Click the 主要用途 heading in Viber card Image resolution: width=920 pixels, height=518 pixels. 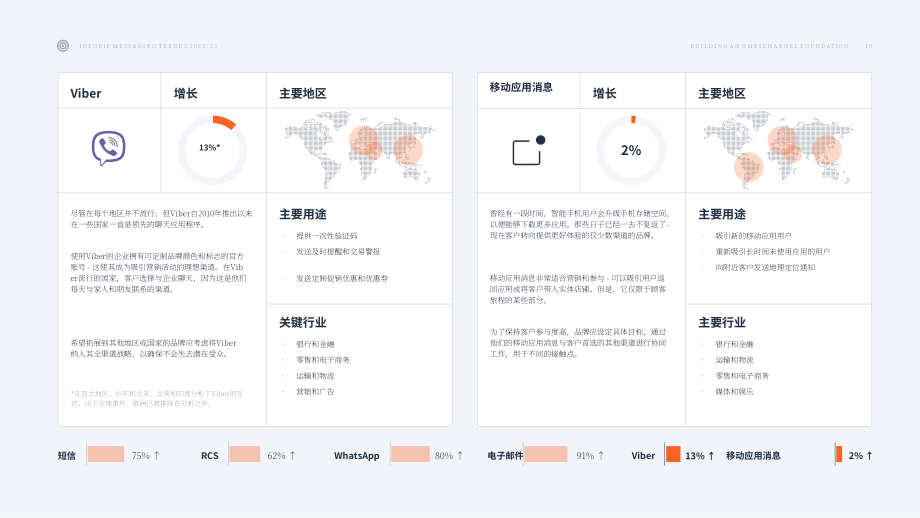pyautogui.click(x=303, y=214)
